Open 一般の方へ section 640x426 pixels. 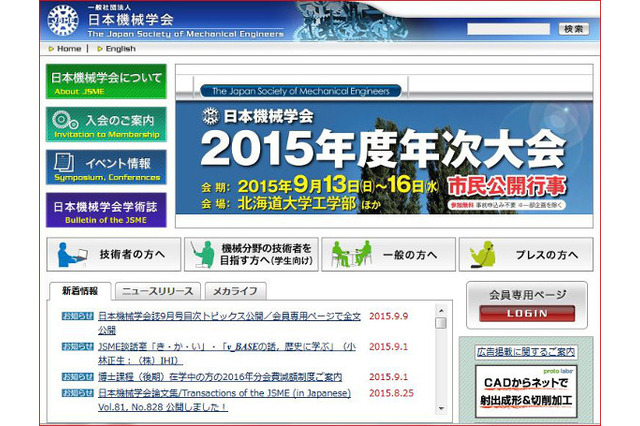389,255
